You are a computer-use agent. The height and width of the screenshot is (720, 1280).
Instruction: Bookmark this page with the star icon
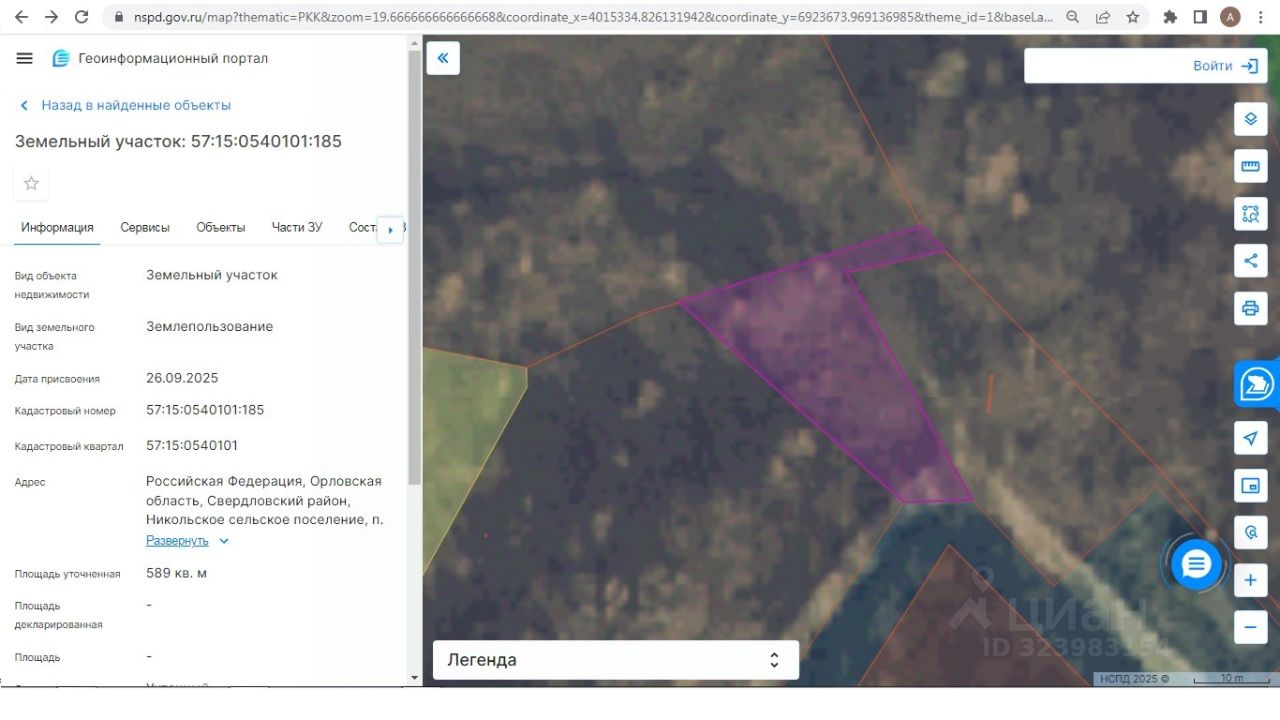(x=1133, y=17)
